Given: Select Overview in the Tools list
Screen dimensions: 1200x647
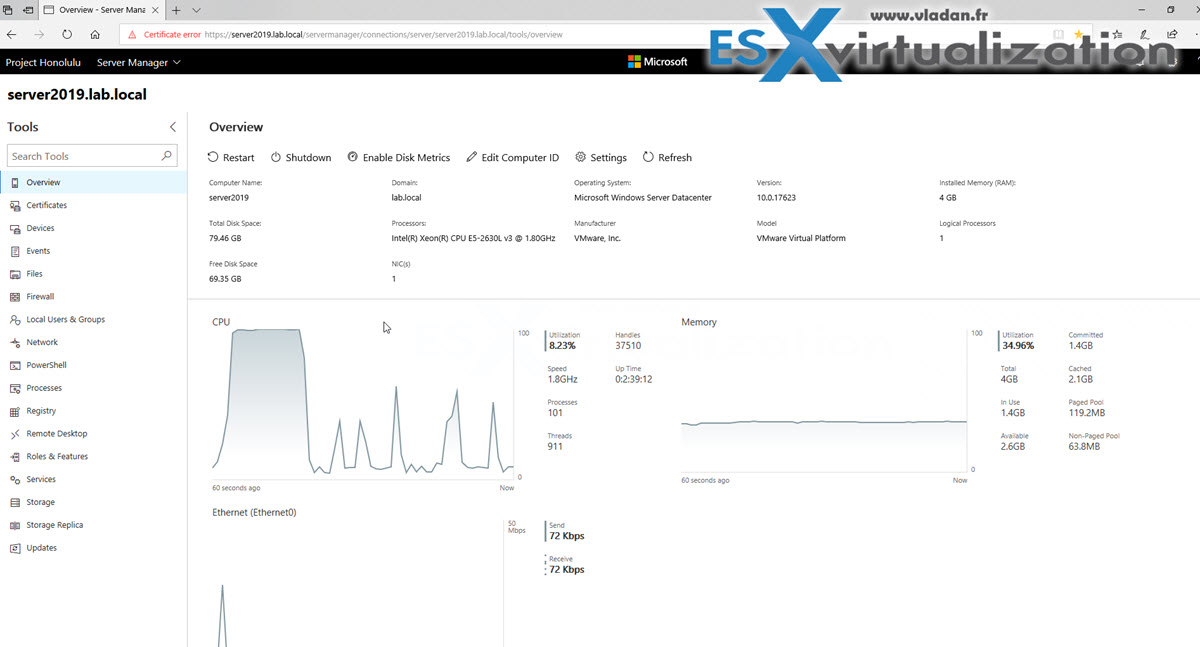Looking at the screenshot, I should [93, 183].
